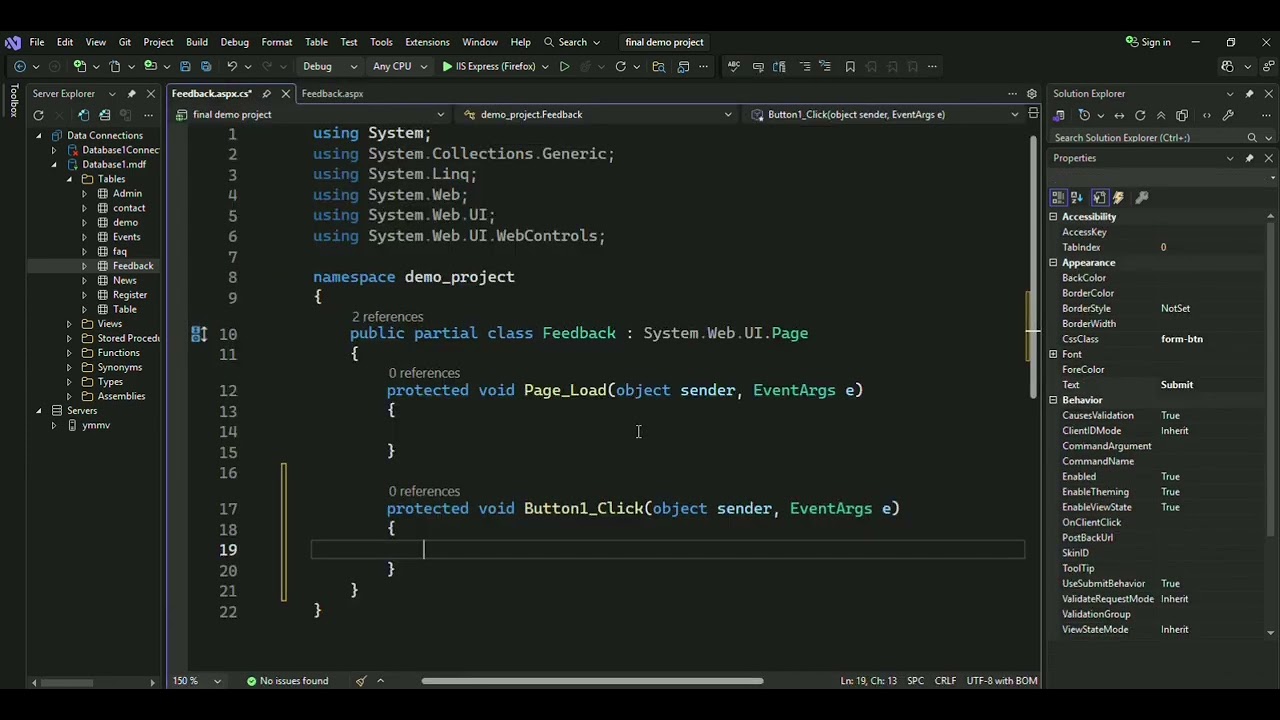
Task: Toggle auto-hide pin on Server Explorer
Action: [131, 94]
